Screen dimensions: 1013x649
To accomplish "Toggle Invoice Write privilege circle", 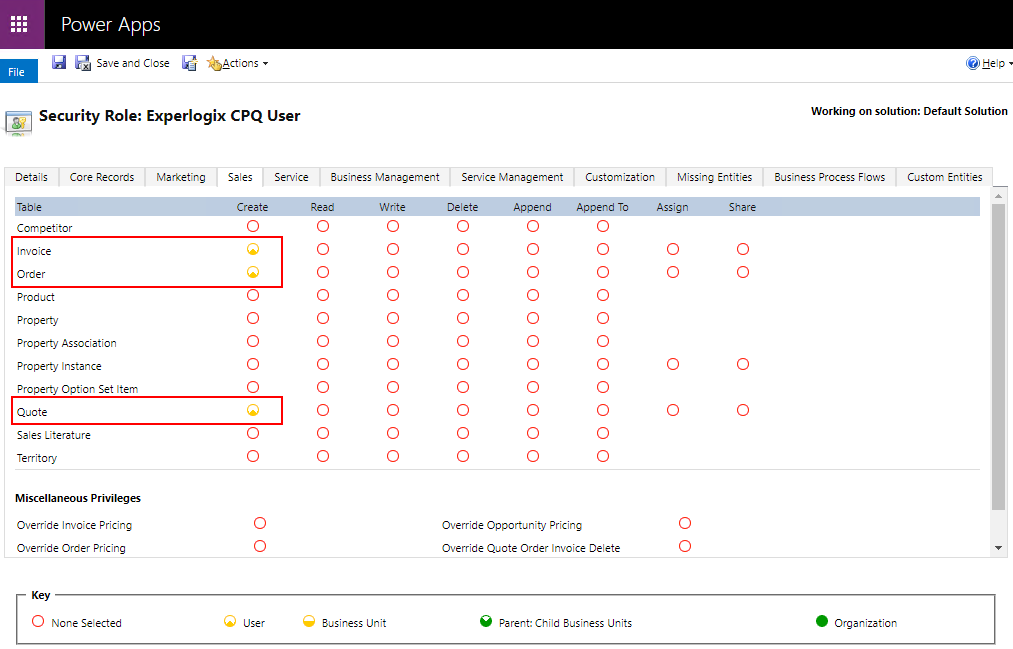I will pyautogui.click(x=393, y=249).
